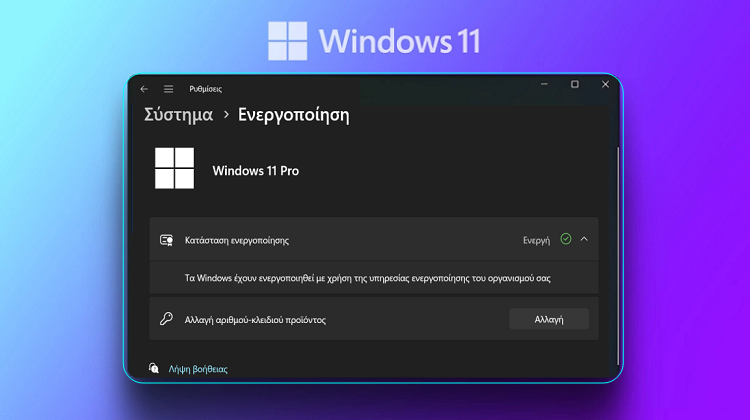
Task: Click the Αλλαγή button
Action: (x=549, y=320)
